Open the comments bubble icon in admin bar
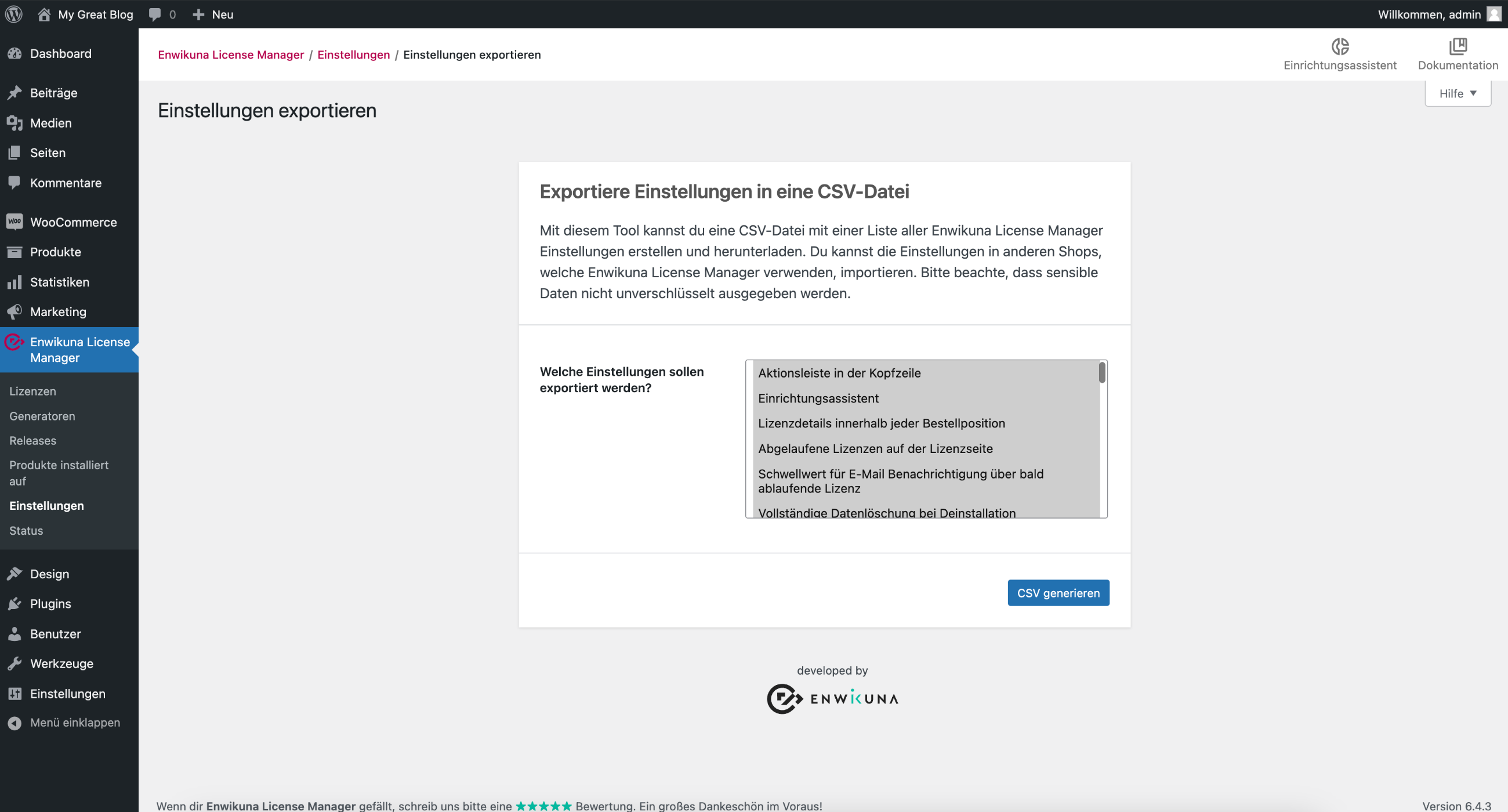 tap(154, 14)
